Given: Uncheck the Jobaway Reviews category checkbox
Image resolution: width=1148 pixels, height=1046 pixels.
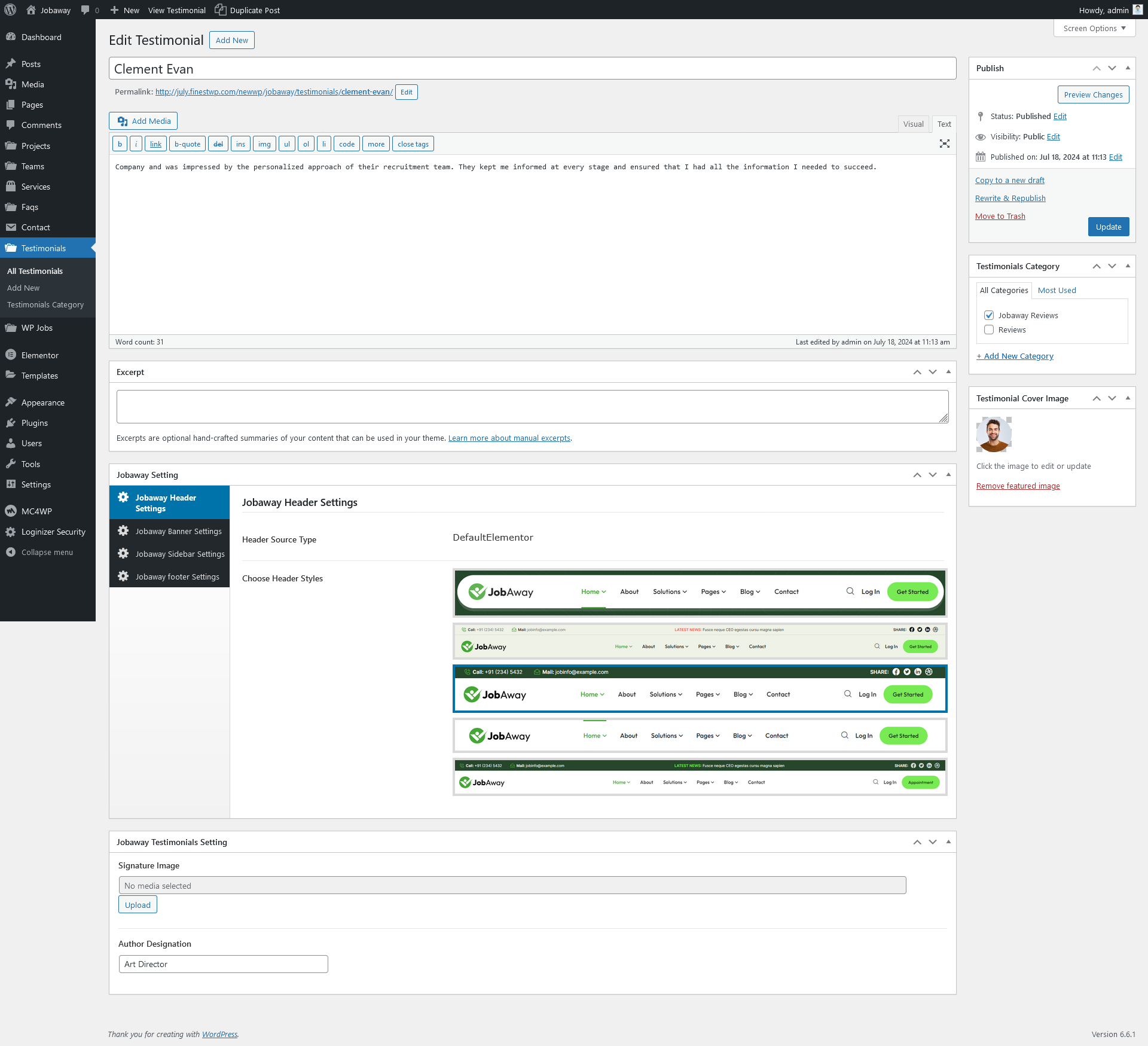Looking at the screenshot, I should (989, 315).
